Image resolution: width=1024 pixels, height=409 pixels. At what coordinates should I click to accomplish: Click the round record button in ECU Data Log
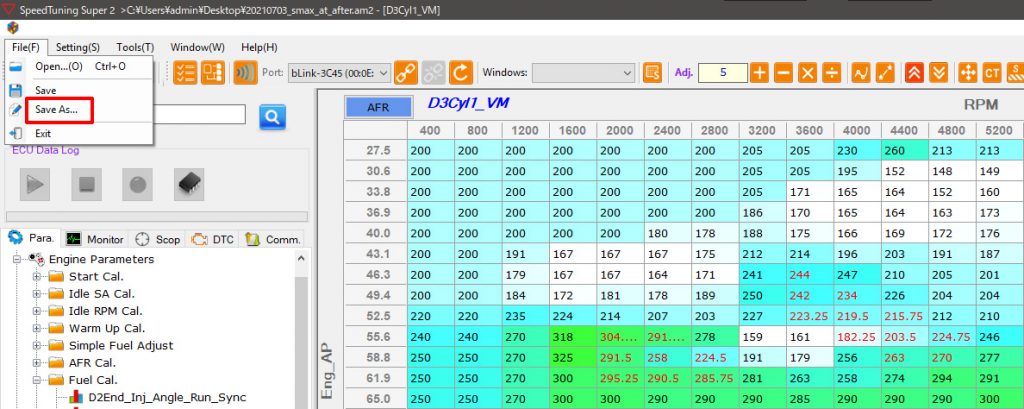click(137, 184)
